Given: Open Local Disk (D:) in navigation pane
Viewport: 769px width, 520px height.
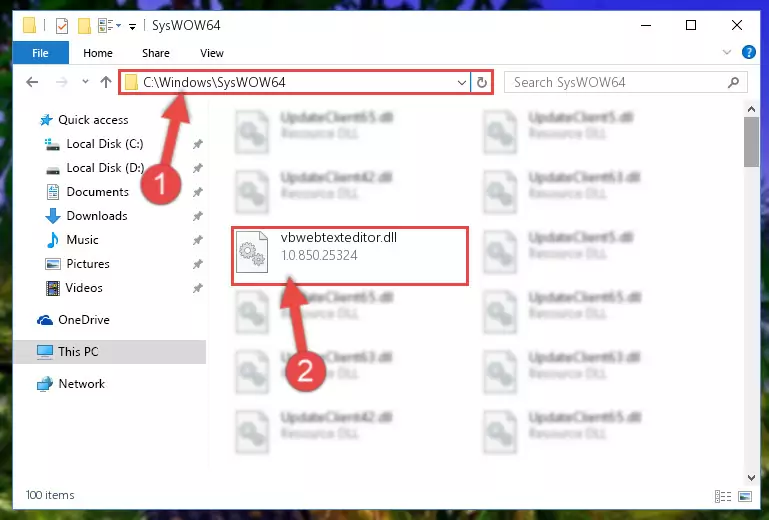Looking at the screenshot, I should (x=105, y=168).
